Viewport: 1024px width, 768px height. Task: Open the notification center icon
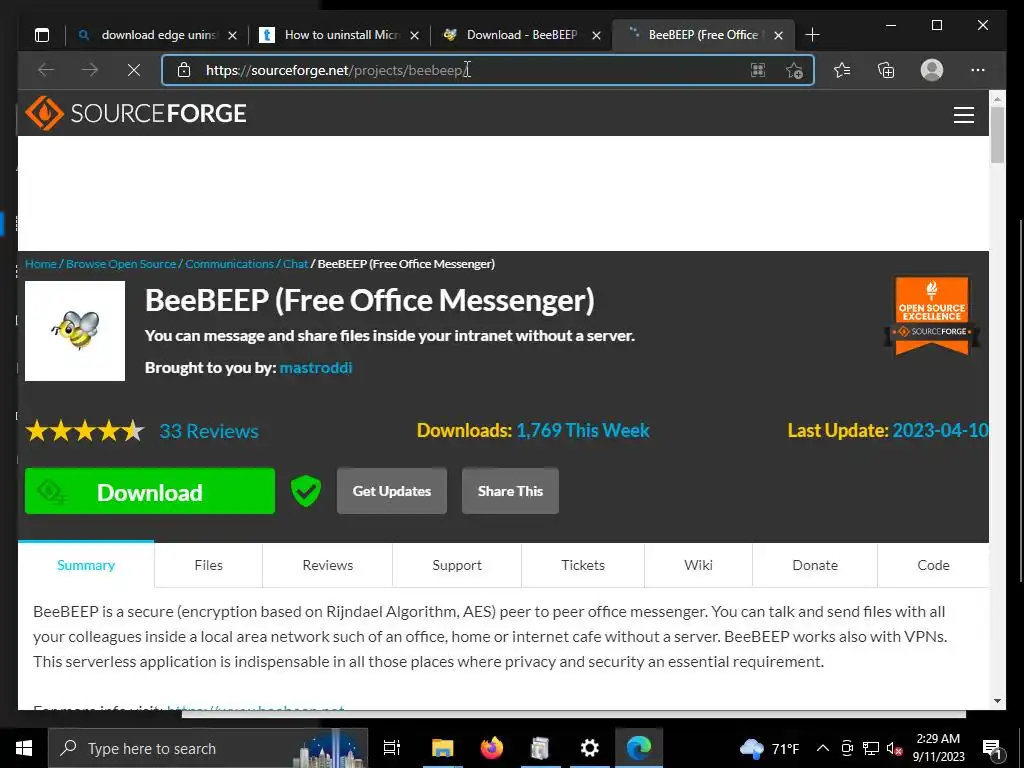pyautogui.click(x=992, y=748)
